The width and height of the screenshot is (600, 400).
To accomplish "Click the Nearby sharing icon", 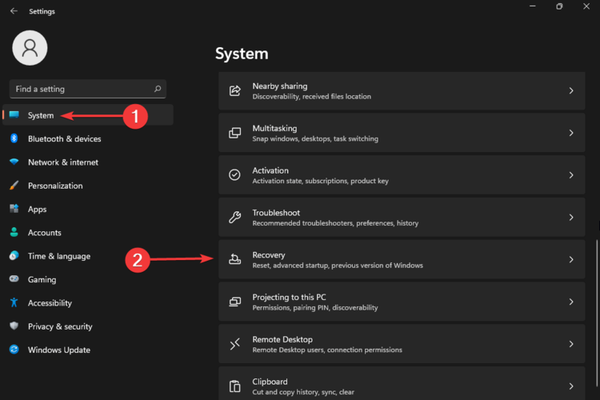I will 235,91.
